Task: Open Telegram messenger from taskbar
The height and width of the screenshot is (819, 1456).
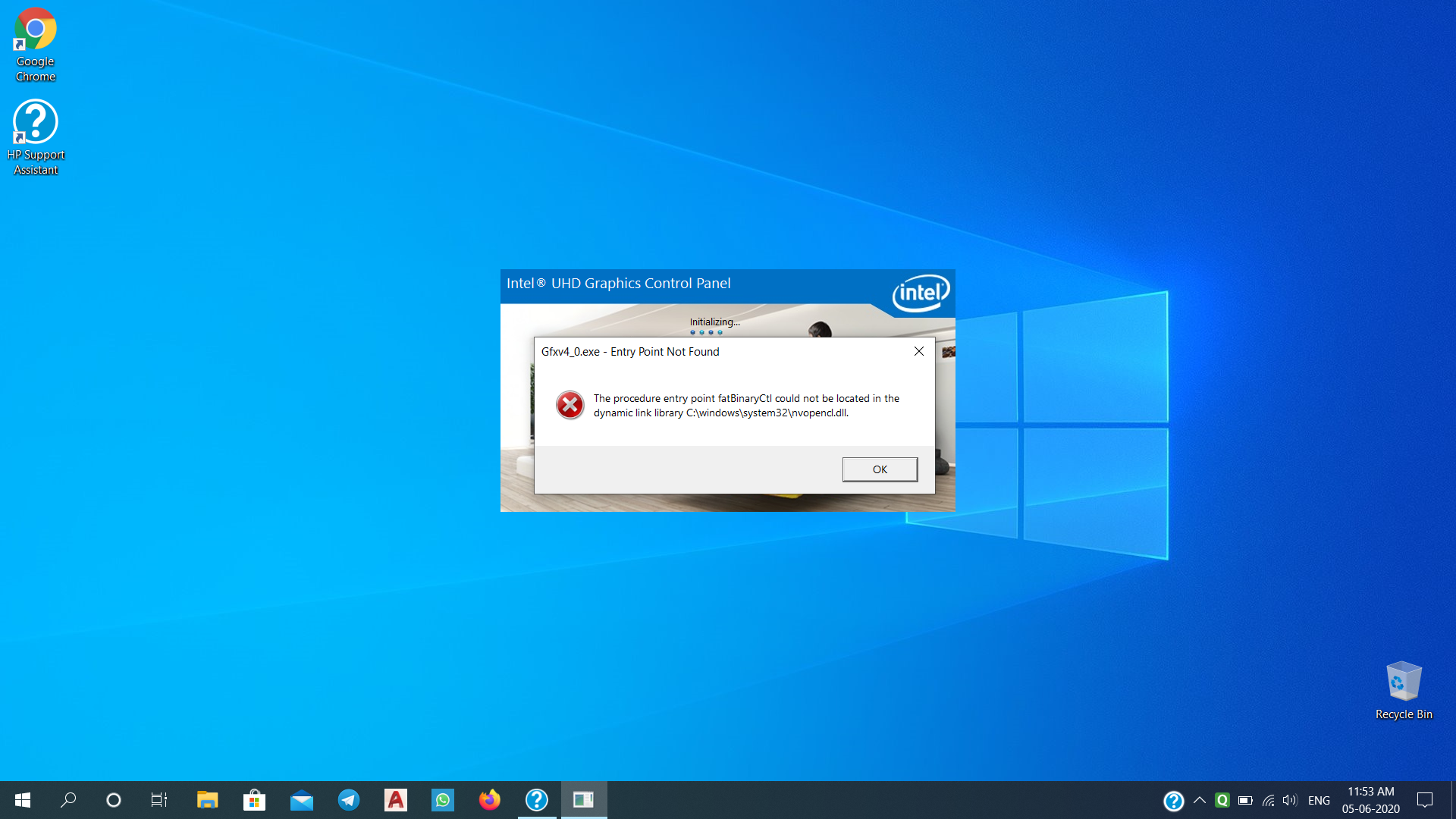Action: click(348, 800)
